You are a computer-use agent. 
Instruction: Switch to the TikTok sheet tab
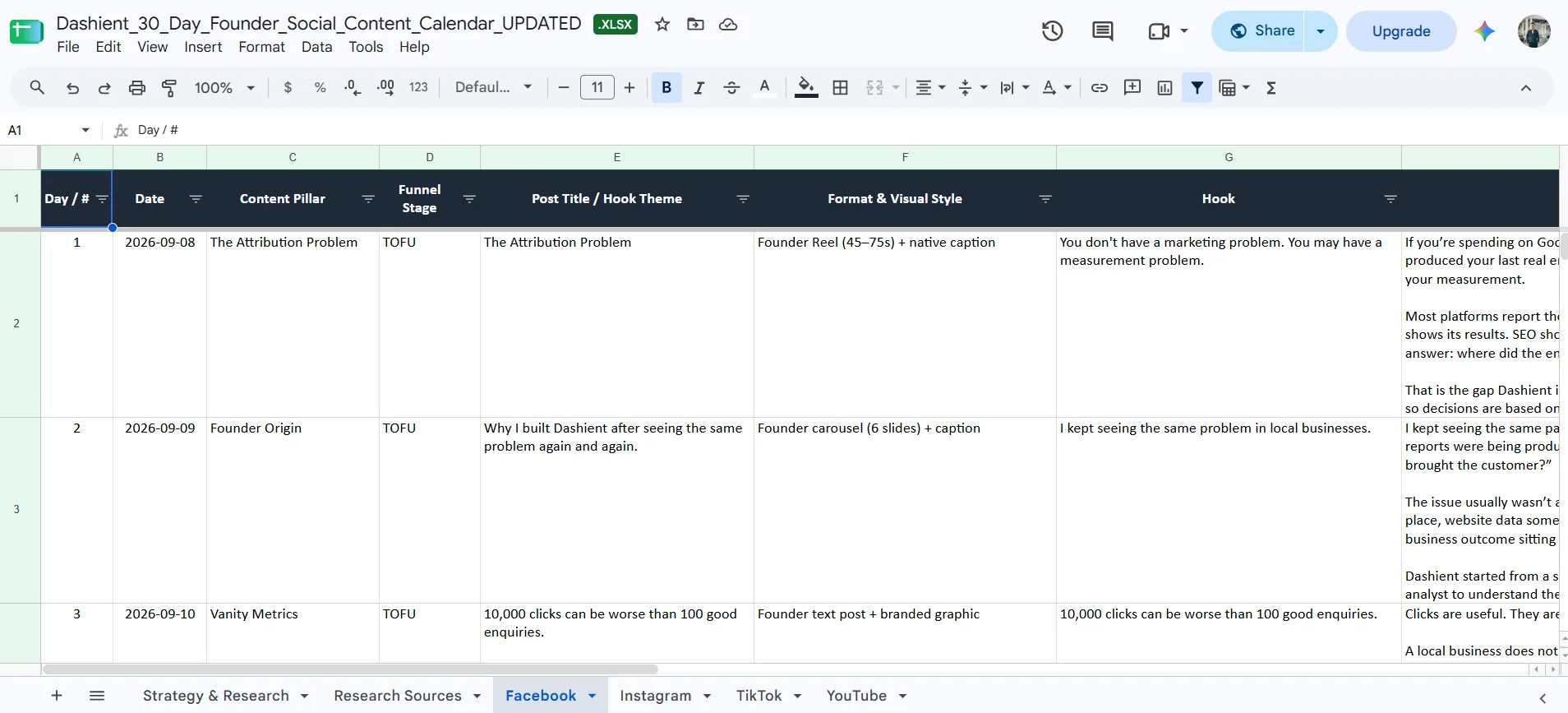click(759, 696)
